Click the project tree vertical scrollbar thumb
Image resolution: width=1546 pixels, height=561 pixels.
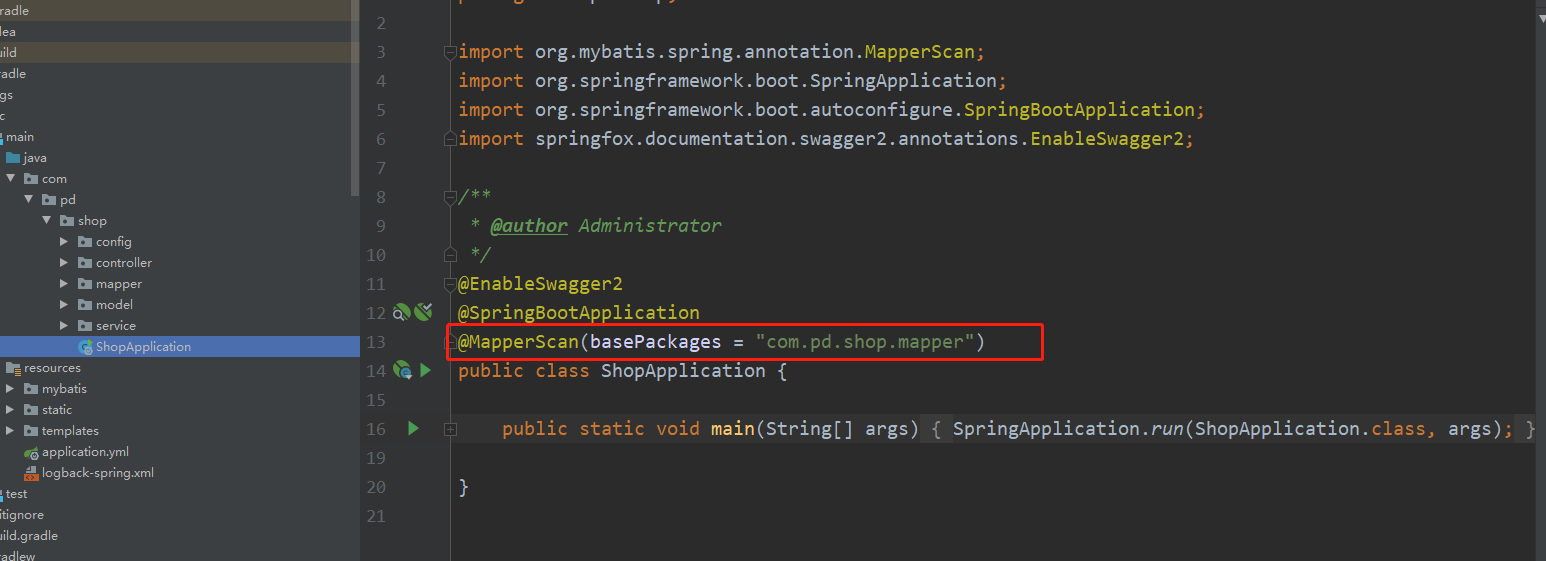[x=355, y=97]
